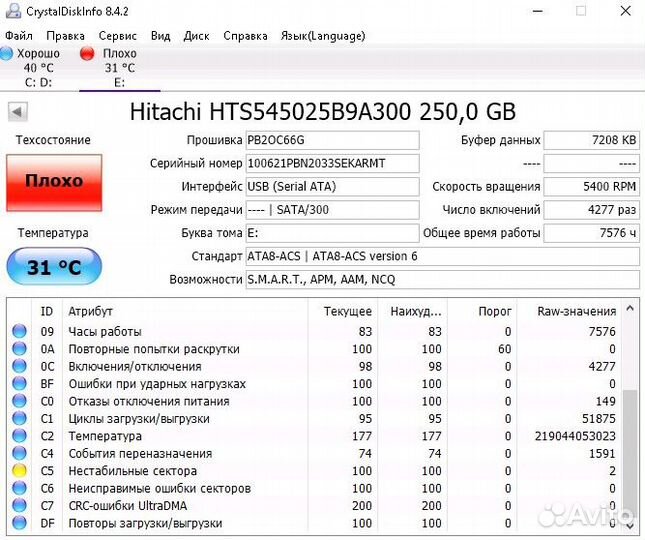Click blue status icon for C0 Отказы отключения питания
This screenshot has width=645, height=540.
[x=19, y=401]
